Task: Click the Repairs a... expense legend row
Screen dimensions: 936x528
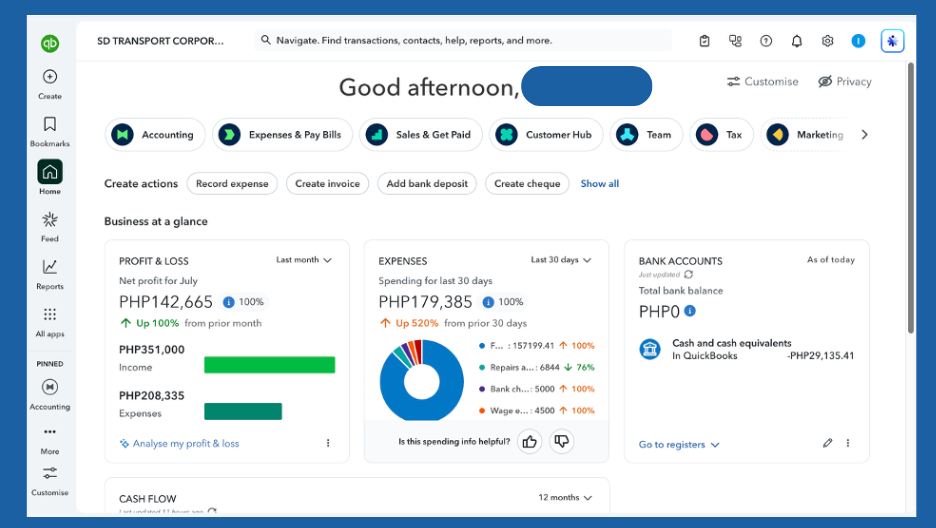Action: click(x=537, y=368)
